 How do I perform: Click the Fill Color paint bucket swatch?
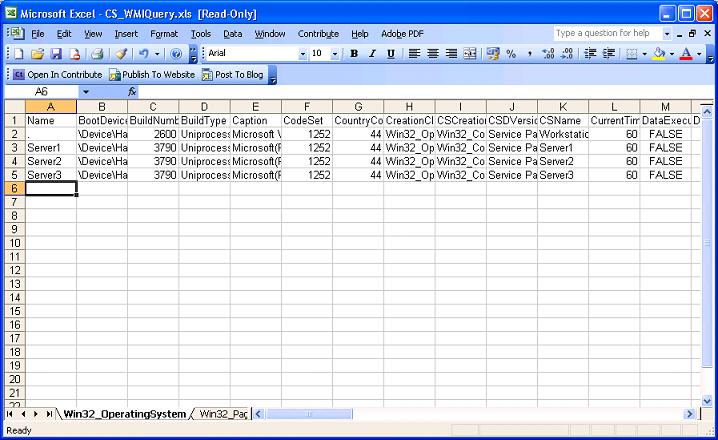pos(659,54)
